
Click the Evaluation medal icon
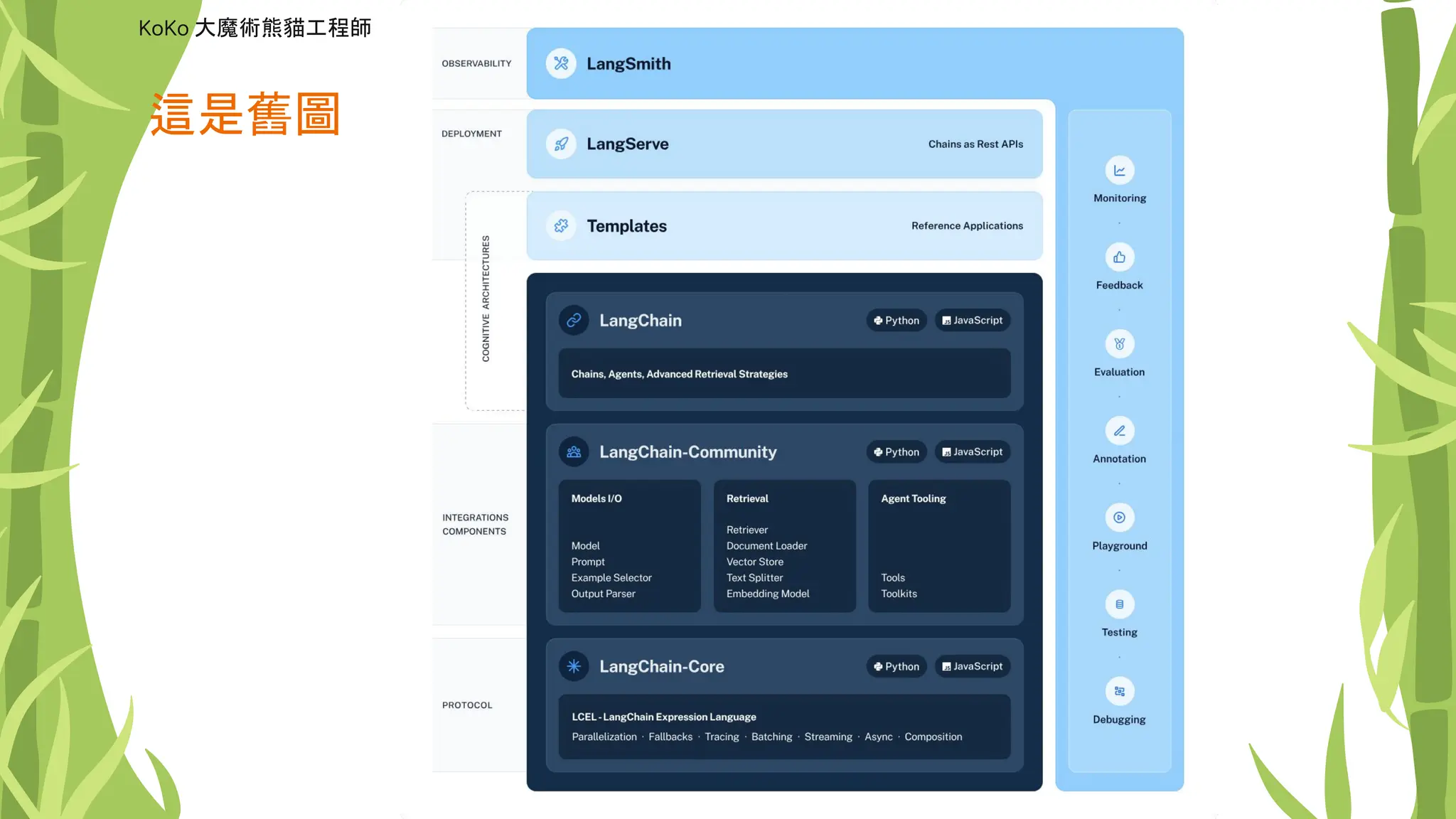1119,344
